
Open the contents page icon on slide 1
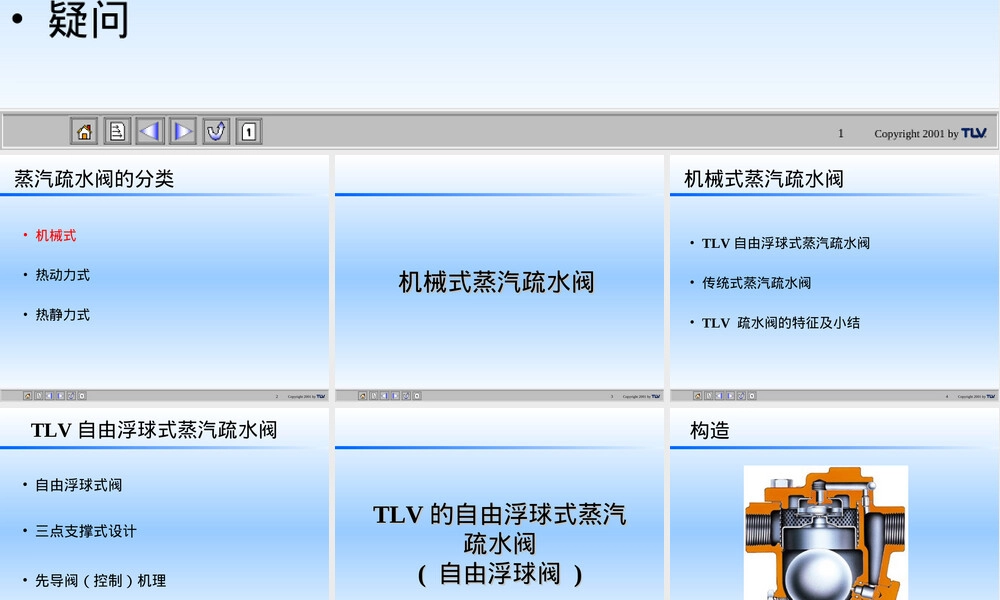[x=117, y=131]
